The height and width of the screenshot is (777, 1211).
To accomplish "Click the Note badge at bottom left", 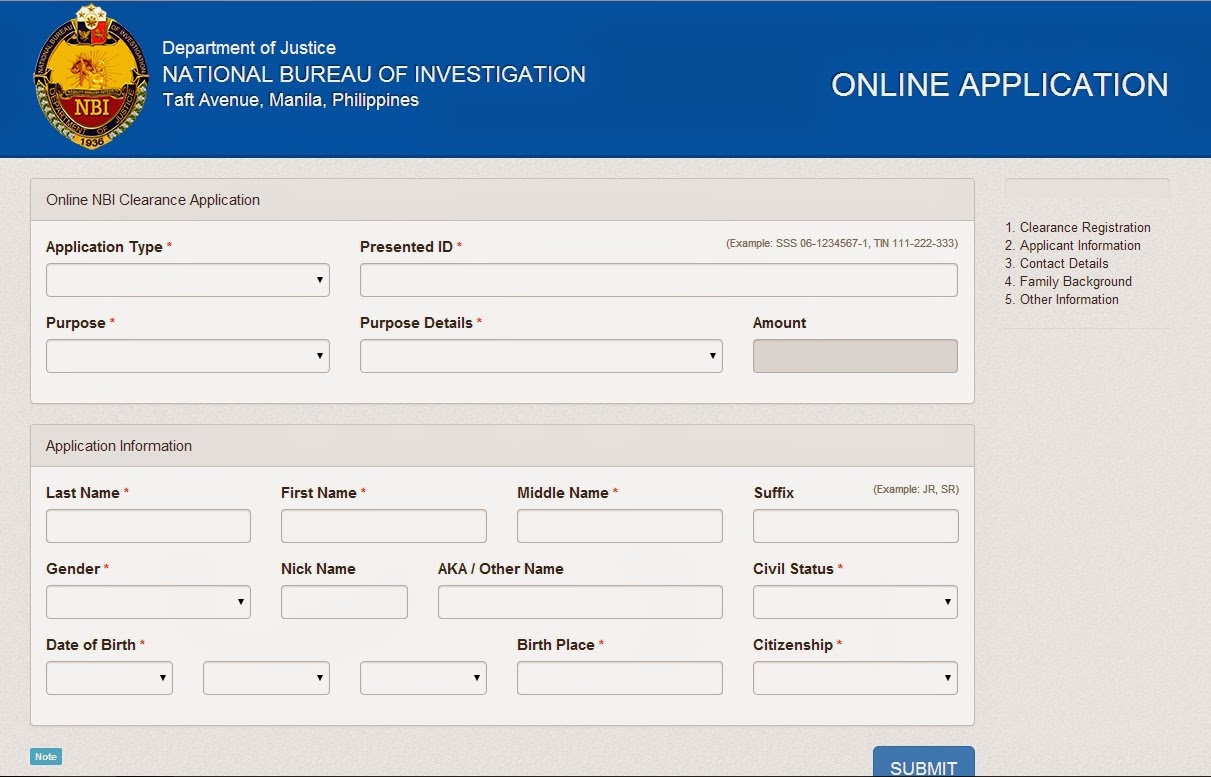I will [44, 757].
